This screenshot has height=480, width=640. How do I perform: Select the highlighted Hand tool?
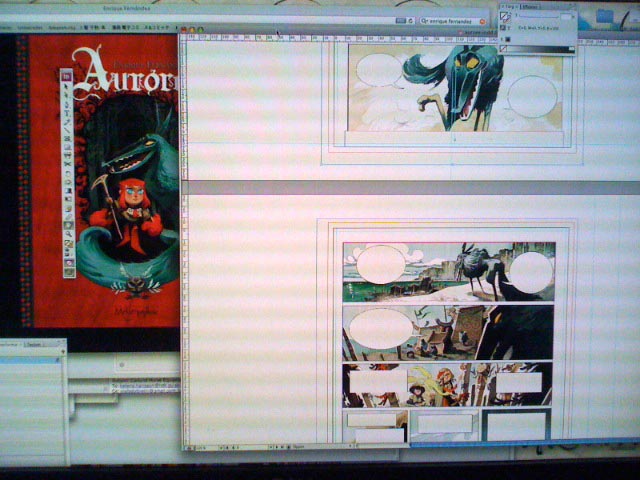[68, 225]
